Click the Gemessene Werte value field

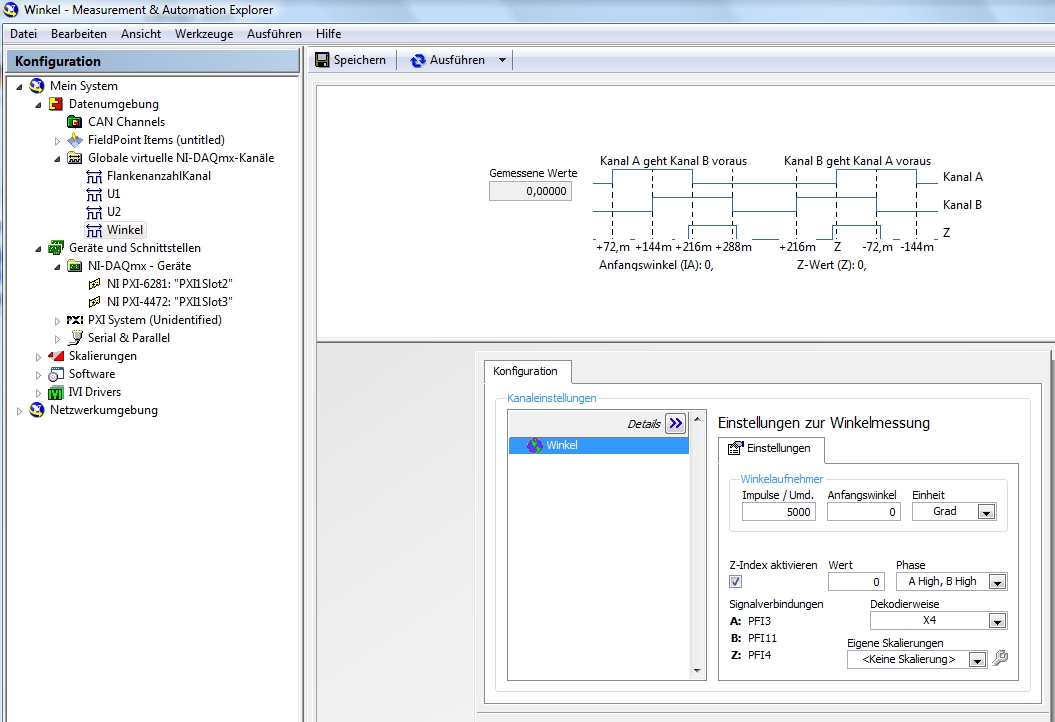tap(530, 191)
